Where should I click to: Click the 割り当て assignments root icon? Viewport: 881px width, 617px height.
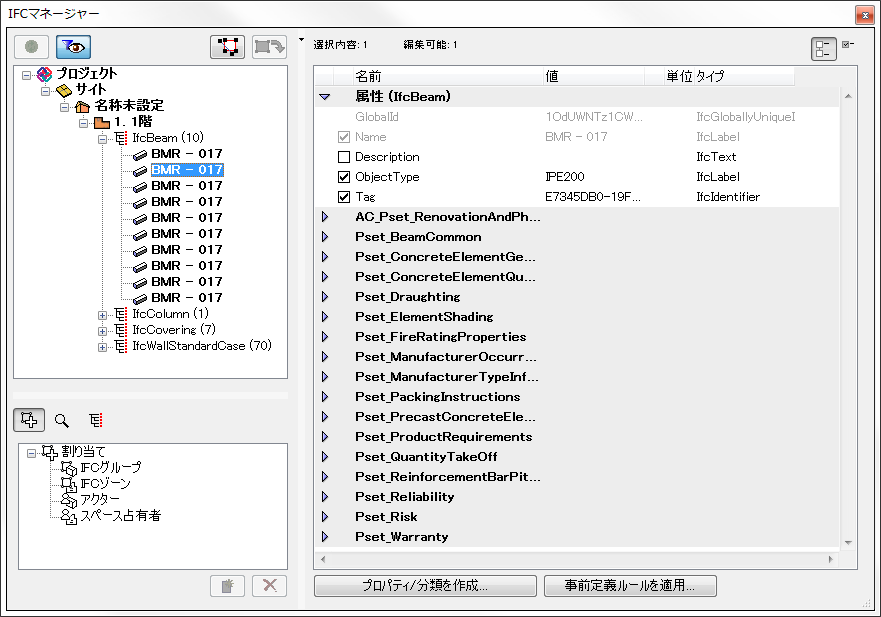point(49,452)
